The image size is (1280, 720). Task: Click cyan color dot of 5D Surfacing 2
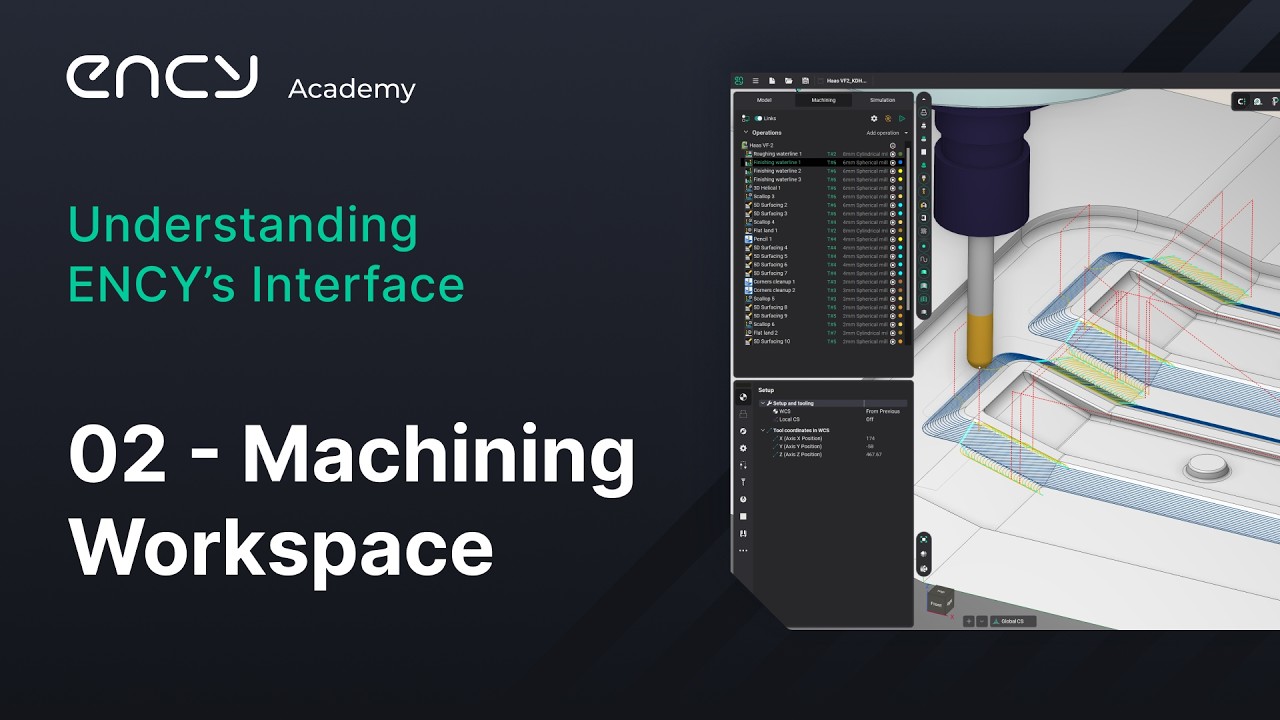point(900,205)
